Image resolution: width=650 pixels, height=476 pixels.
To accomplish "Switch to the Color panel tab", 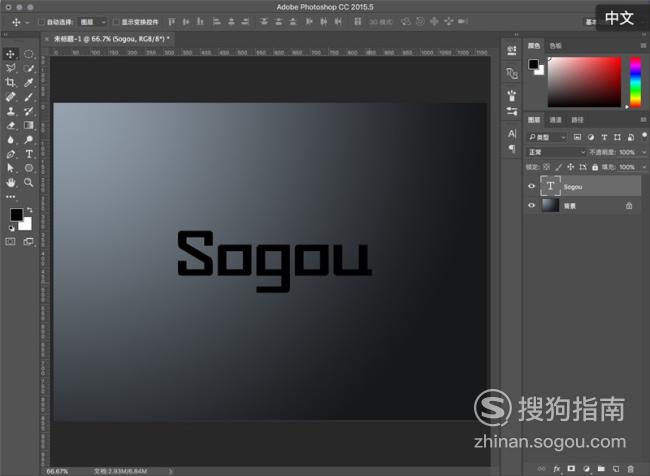I will 534,45.
